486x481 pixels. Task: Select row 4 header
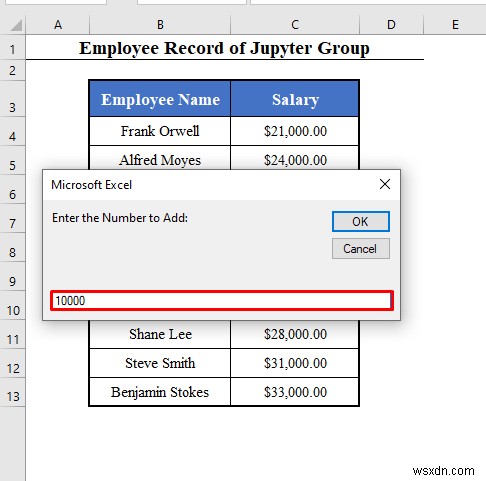(13, 131)
